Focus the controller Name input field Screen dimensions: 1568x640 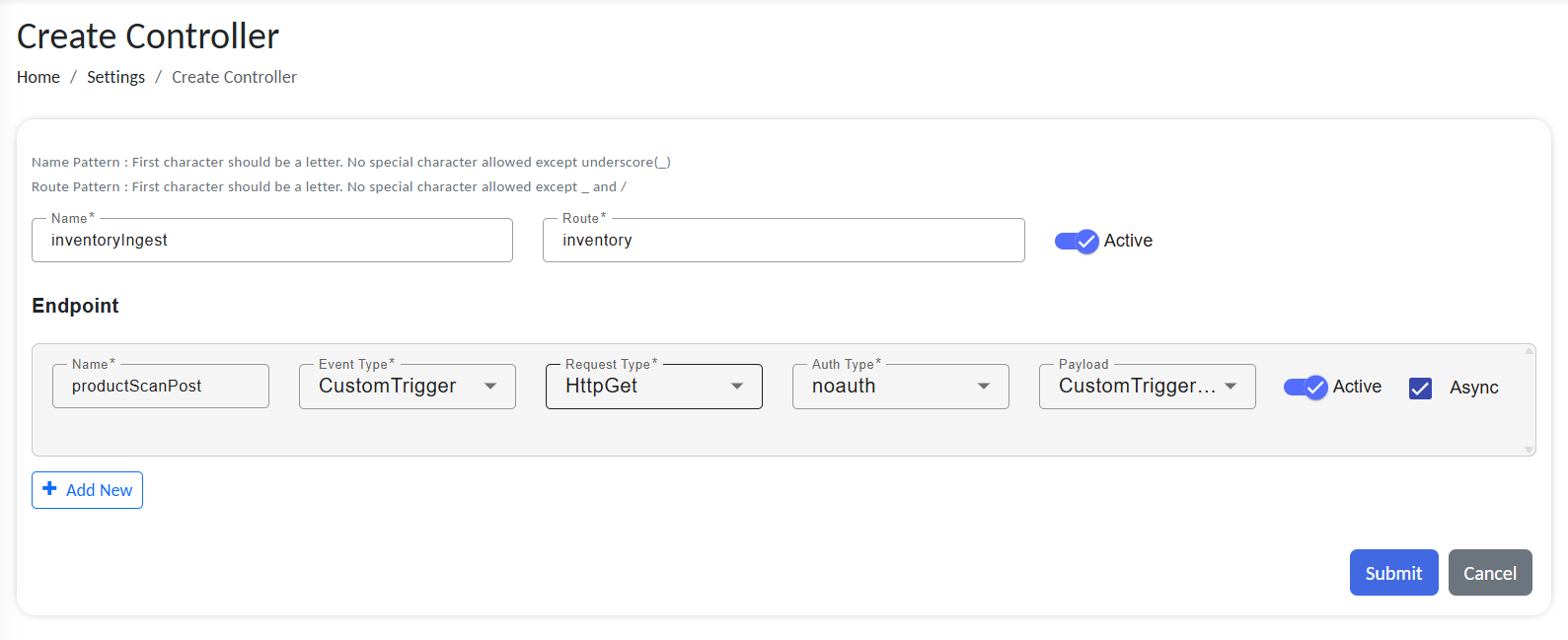(271, 241)
